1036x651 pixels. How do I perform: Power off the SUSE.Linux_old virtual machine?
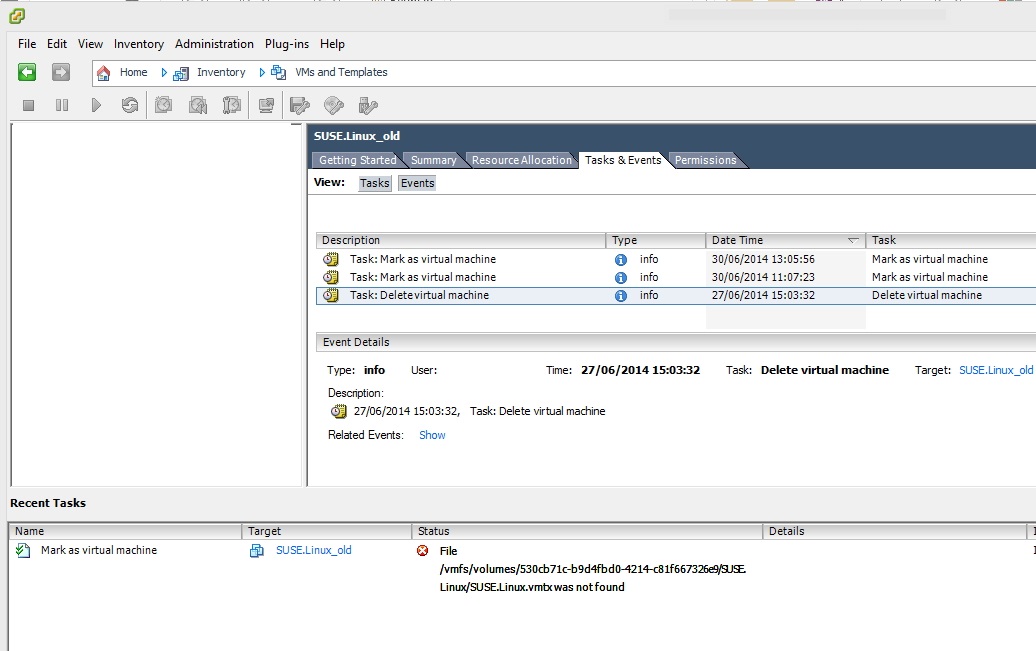coord(28,104)
